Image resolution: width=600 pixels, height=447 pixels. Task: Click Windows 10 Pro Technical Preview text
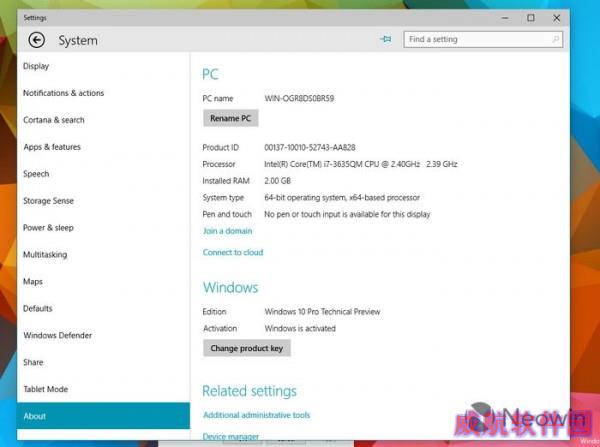click(322, 312)
